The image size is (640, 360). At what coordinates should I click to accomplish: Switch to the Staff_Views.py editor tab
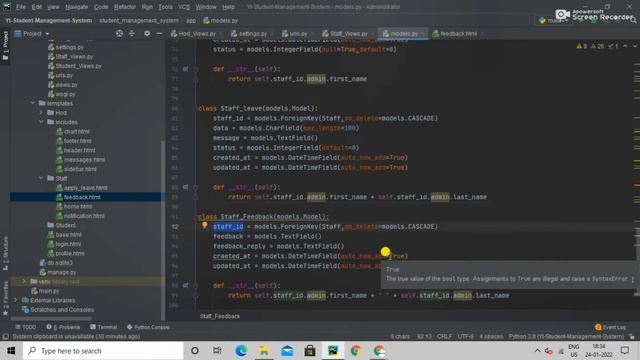[x=348, y=33]
